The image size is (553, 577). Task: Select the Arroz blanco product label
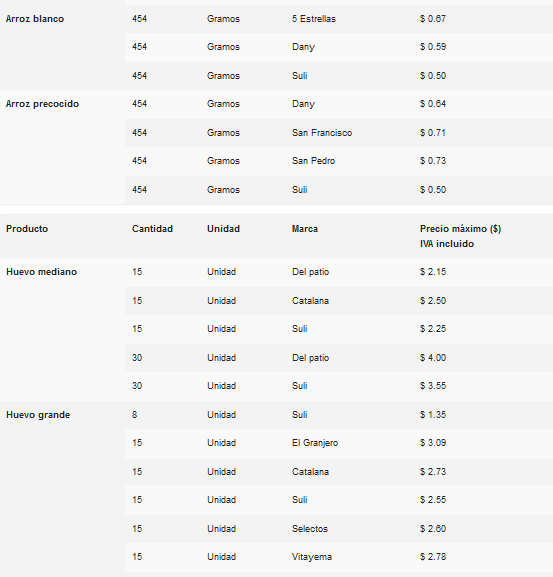35,19
